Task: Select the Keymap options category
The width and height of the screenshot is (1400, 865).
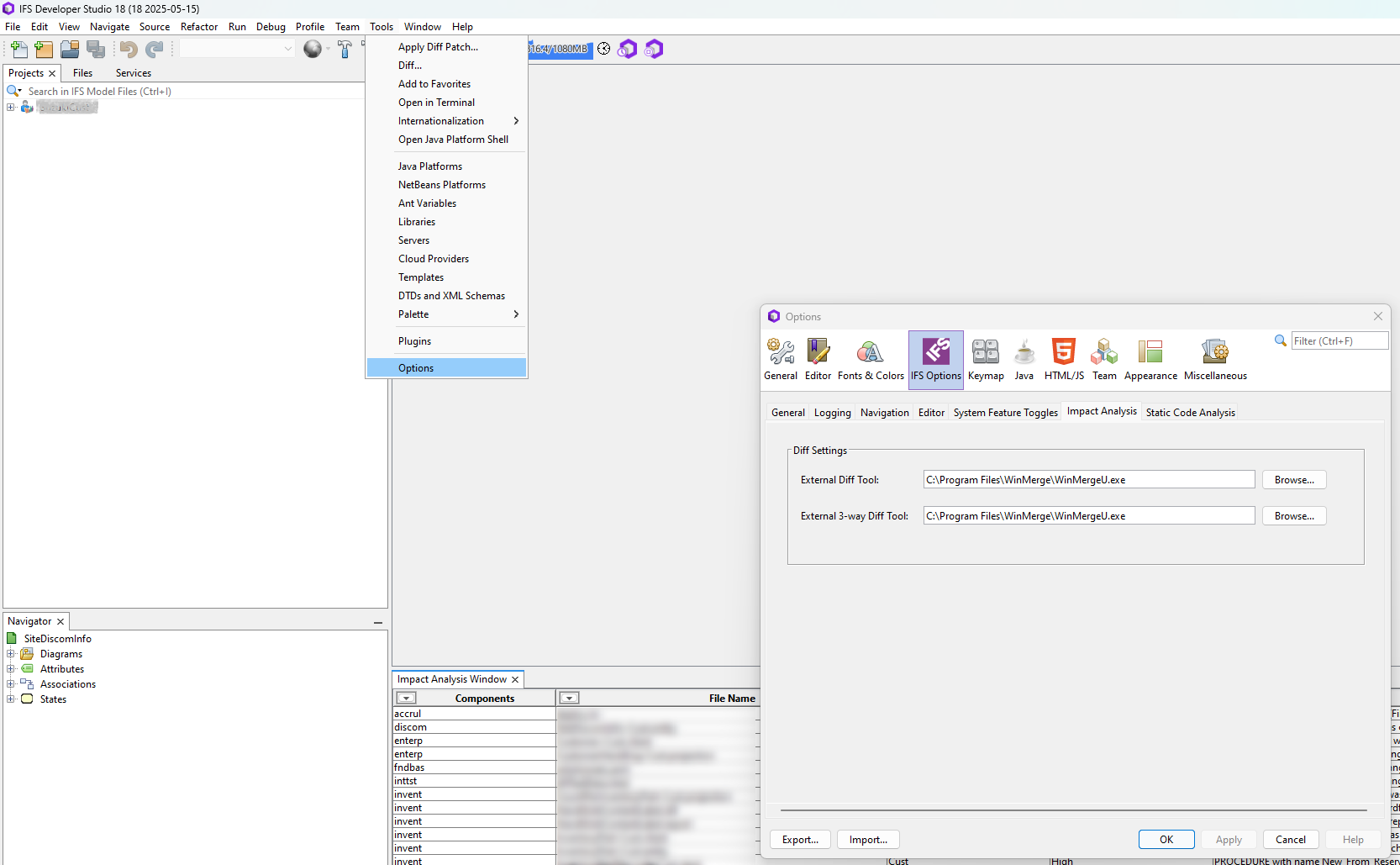Action: pos(985,360)
